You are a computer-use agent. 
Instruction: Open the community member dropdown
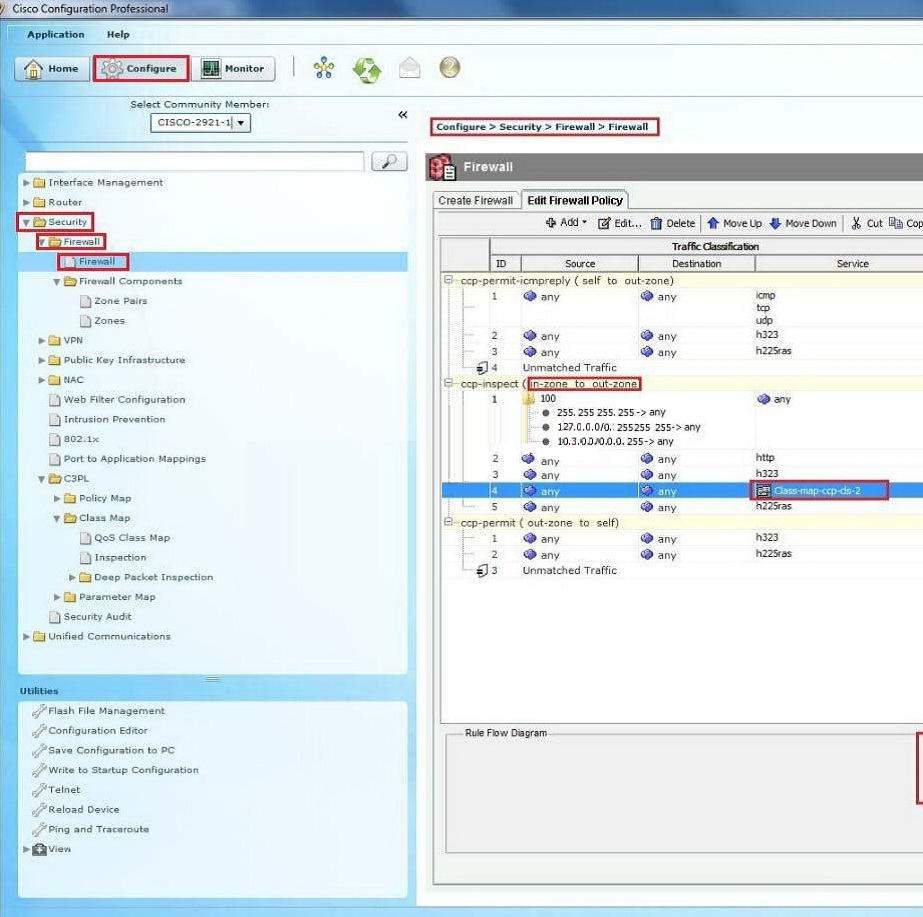241,123
